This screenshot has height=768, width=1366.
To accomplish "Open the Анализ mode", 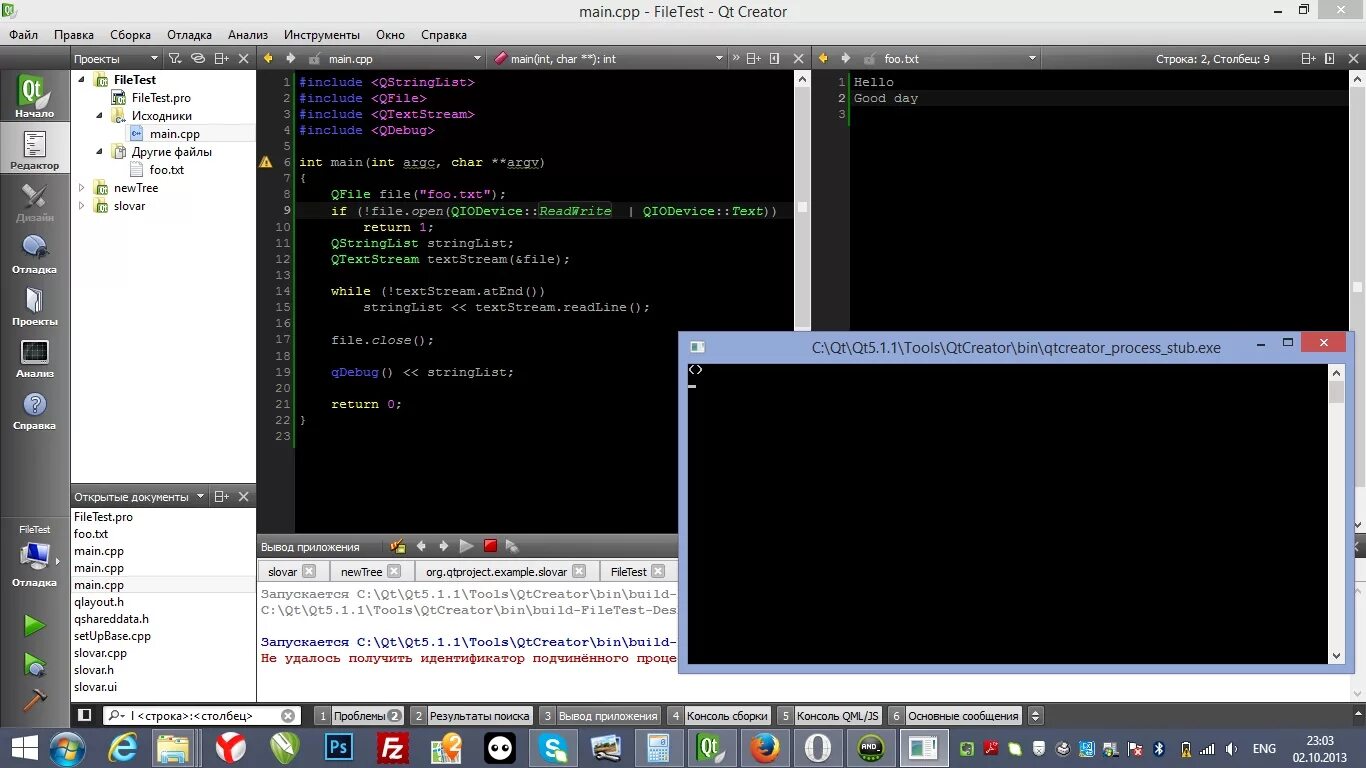I will [34, 357].
